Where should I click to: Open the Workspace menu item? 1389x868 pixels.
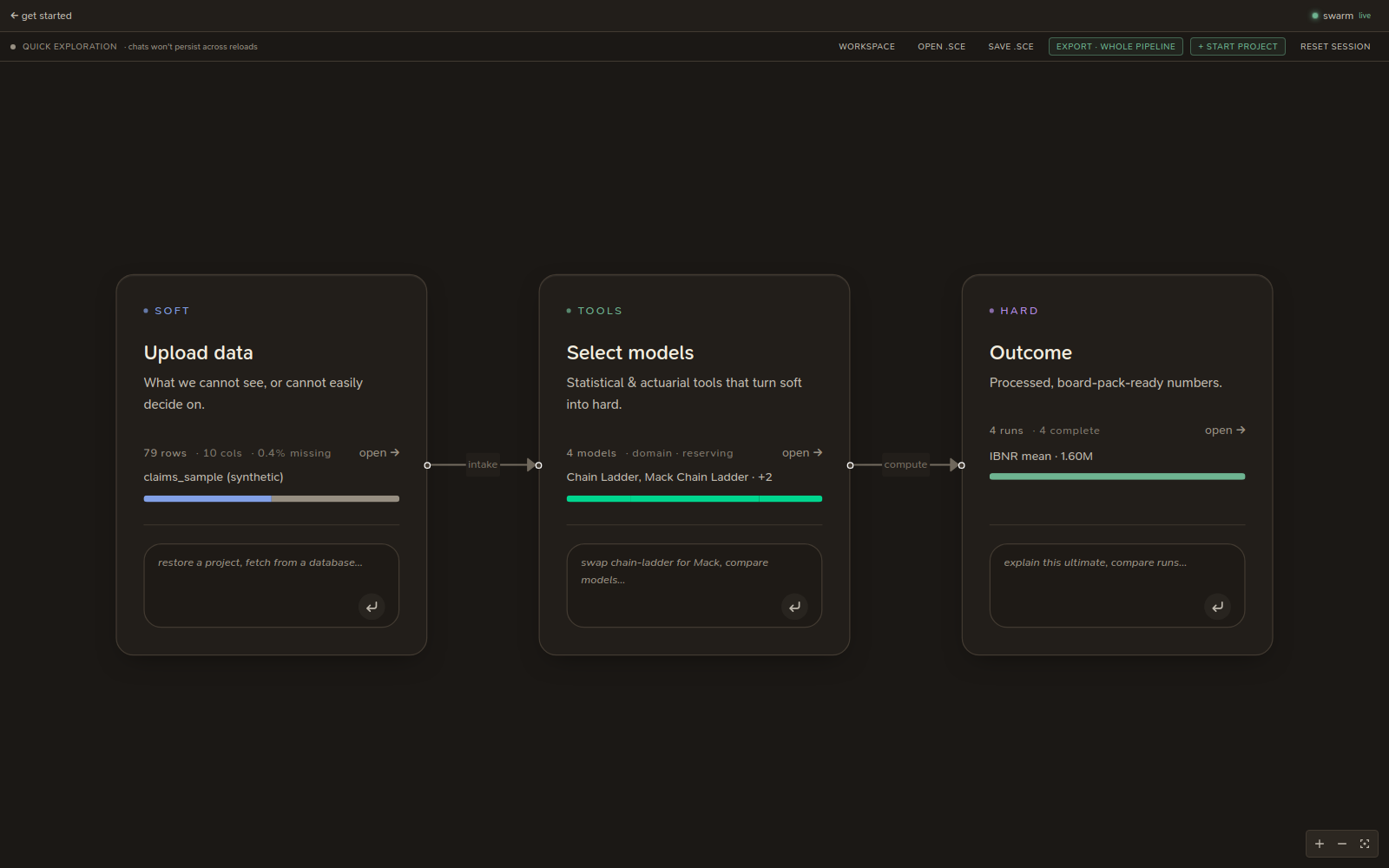coord(866,47)
